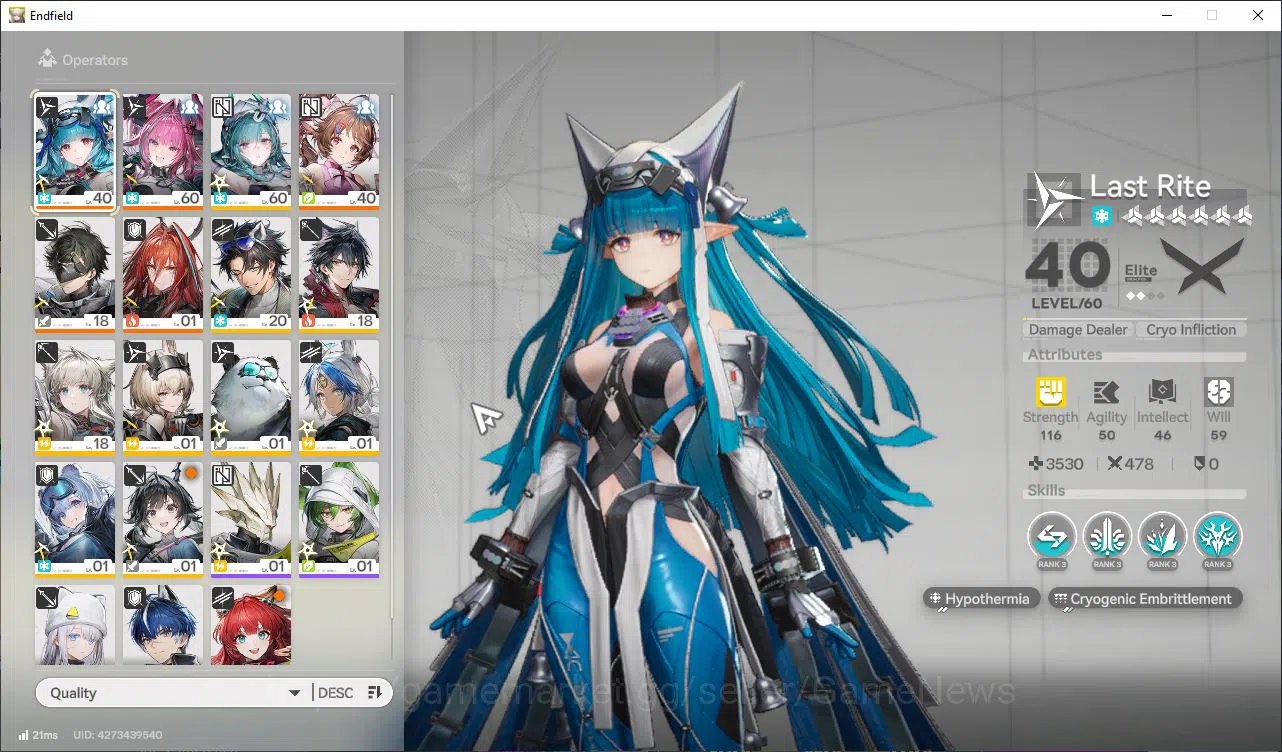
Task: Click the defense shield icon beside 0
Action: (1200, 464)
